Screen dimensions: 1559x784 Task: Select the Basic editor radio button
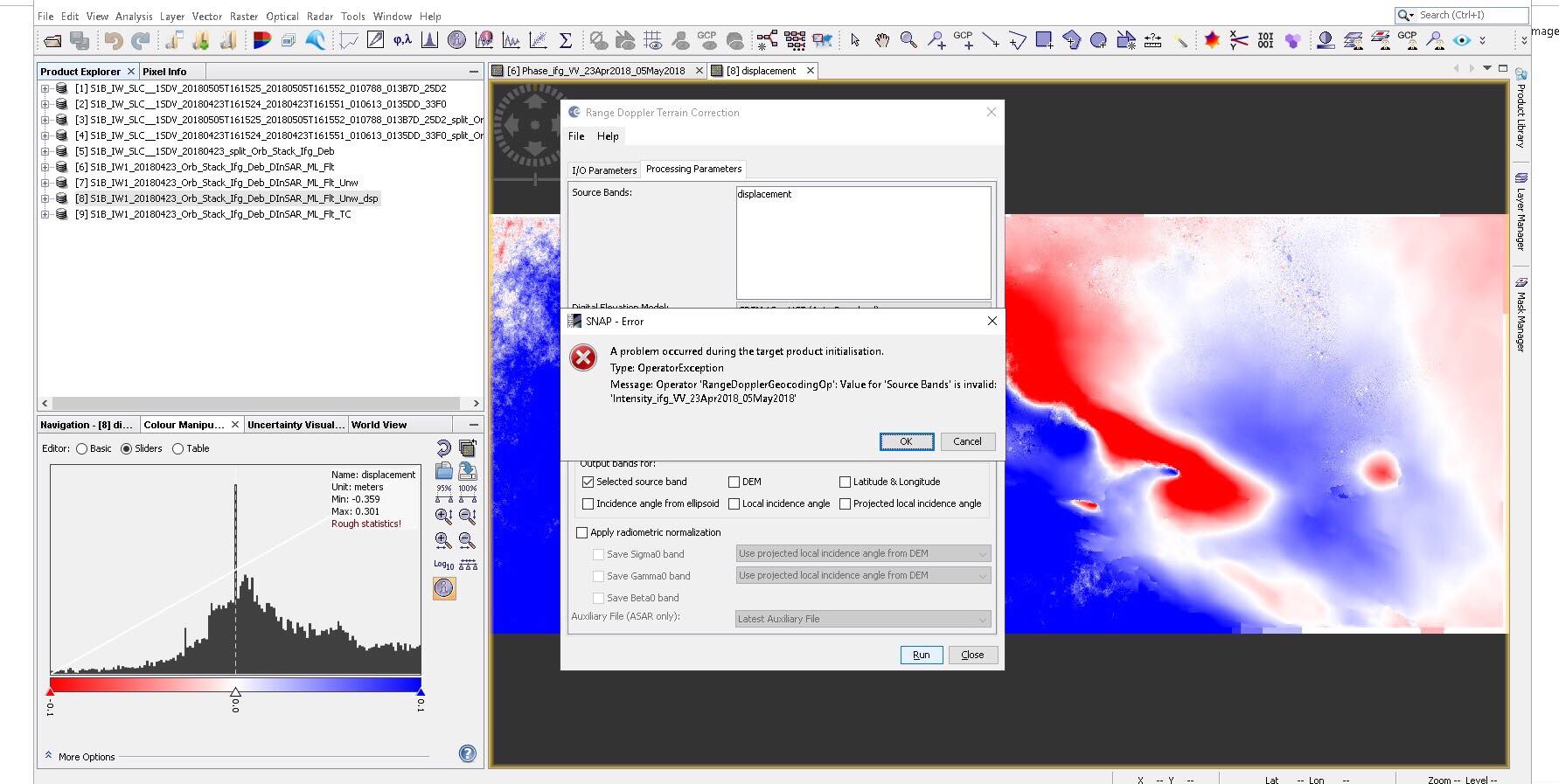coord(82,448)
